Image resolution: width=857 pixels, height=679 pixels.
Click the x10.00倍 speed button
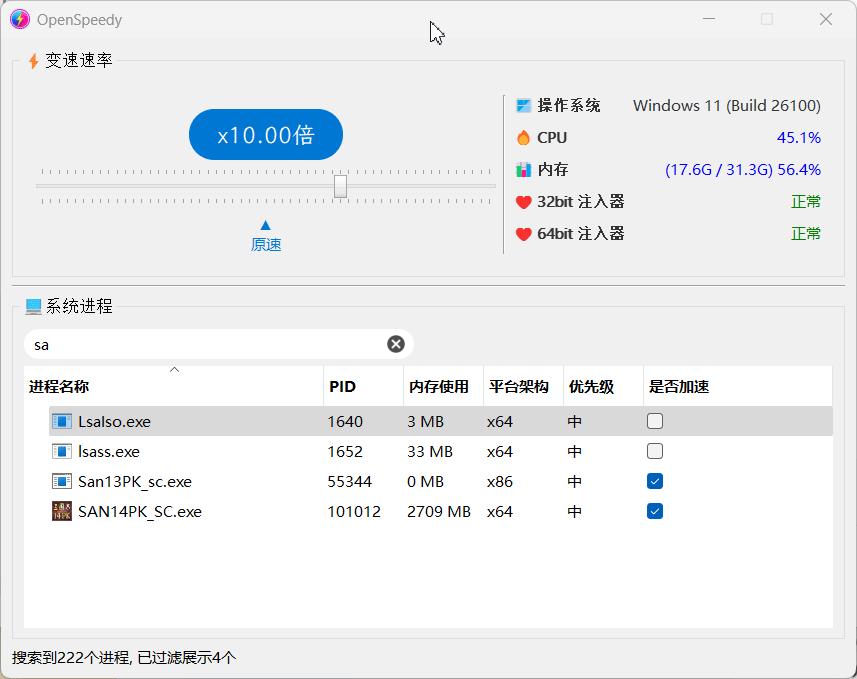(x=265, y=134)
